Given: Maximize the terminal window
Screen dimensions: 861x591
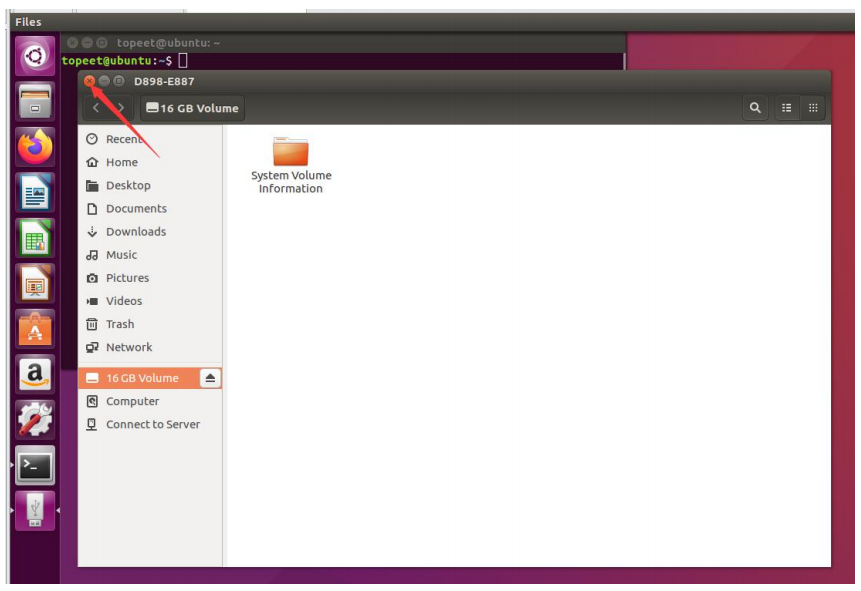Looking at the screenshot, I should click(102, 42).
